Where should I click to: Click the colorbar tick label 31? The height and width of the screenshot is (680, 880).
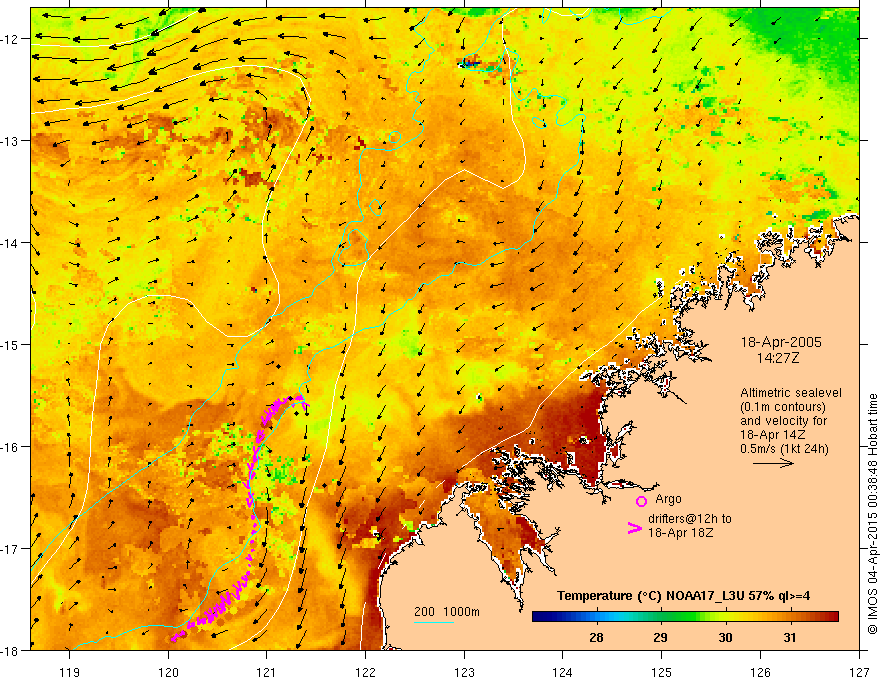pos(790,637)
